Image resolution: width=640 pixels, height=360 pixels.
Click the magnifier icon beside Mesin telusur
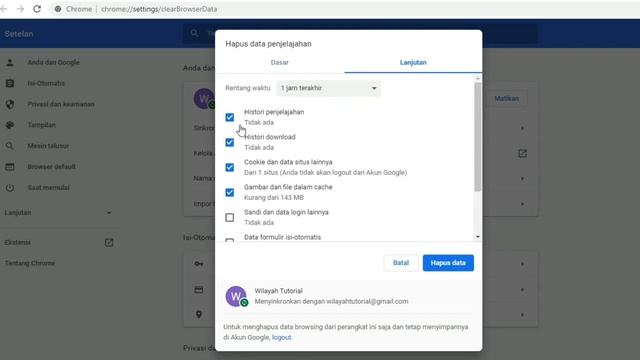tap(10, 146)
